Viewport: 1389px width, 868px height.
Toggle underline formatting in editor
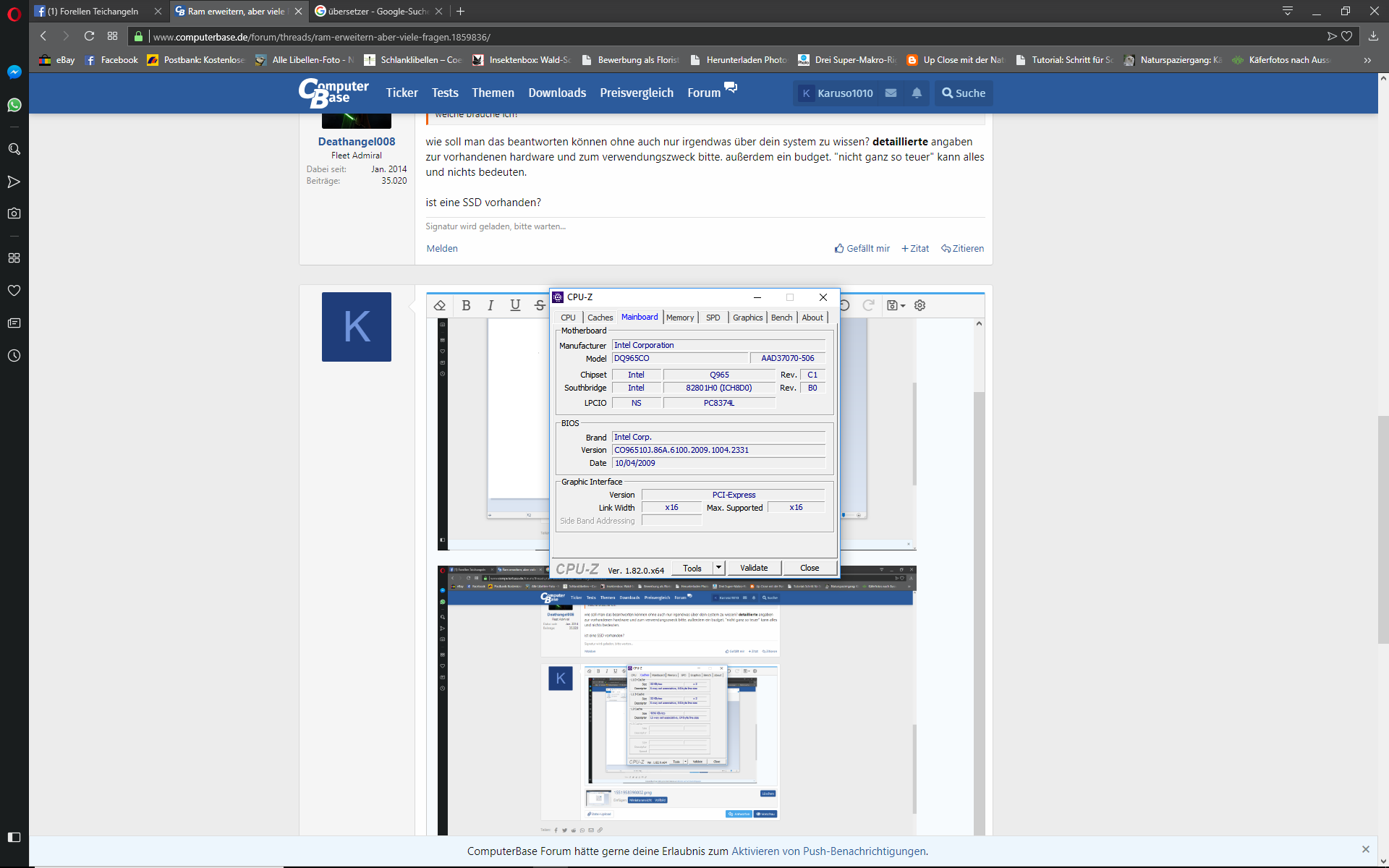point(515,305)
